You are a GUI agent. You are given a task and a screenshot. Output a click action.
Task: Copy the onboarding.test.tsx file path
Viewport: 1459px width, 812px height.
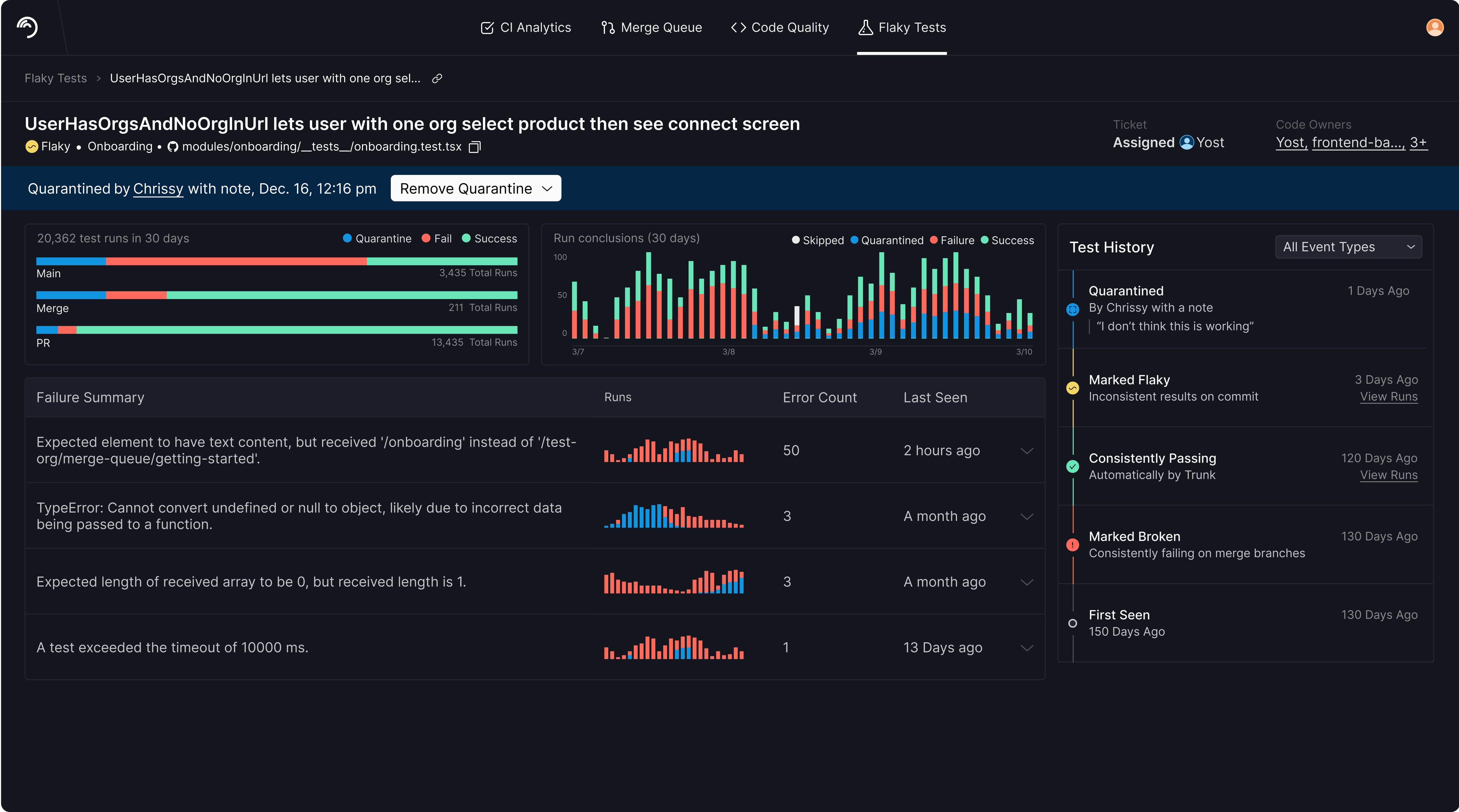point(474,147)
